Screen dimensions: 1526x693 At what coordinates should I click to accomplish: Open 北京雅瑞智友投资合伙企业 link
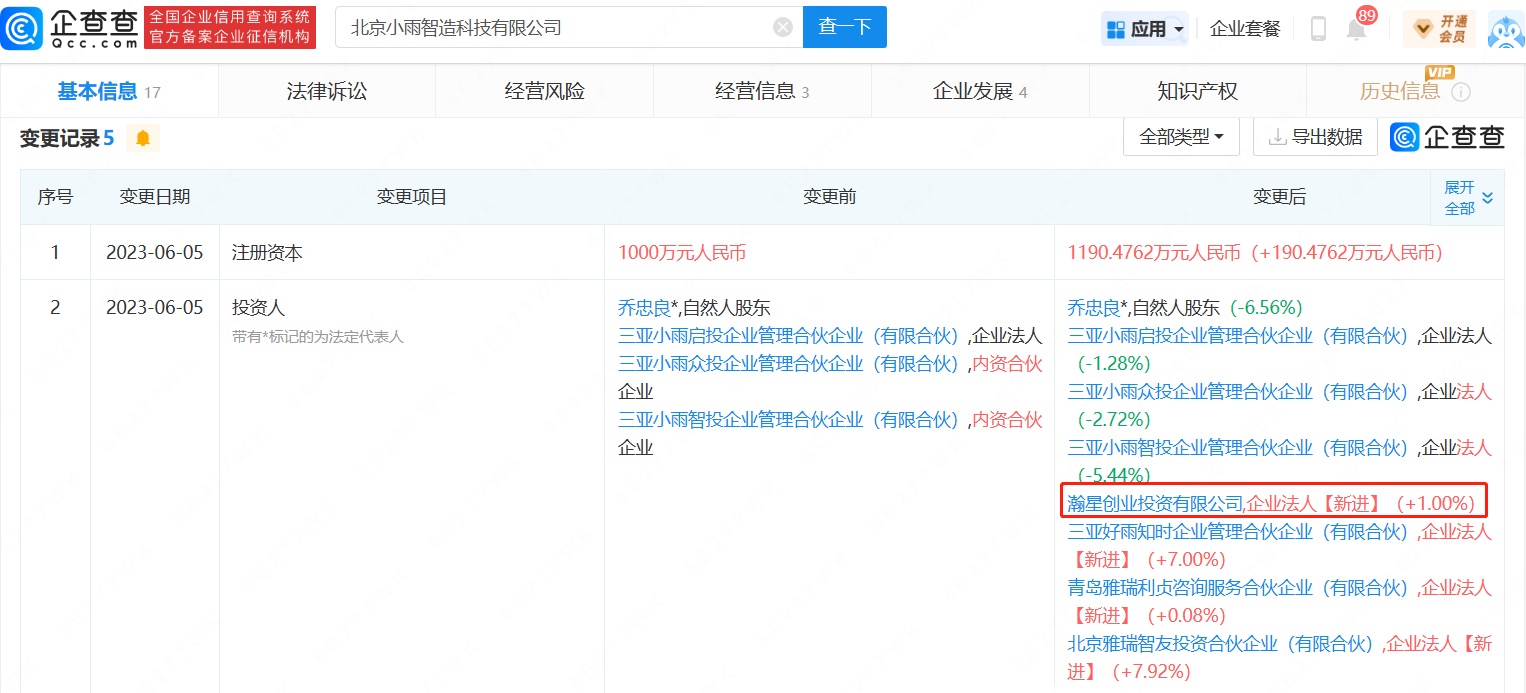[1222, 644]
